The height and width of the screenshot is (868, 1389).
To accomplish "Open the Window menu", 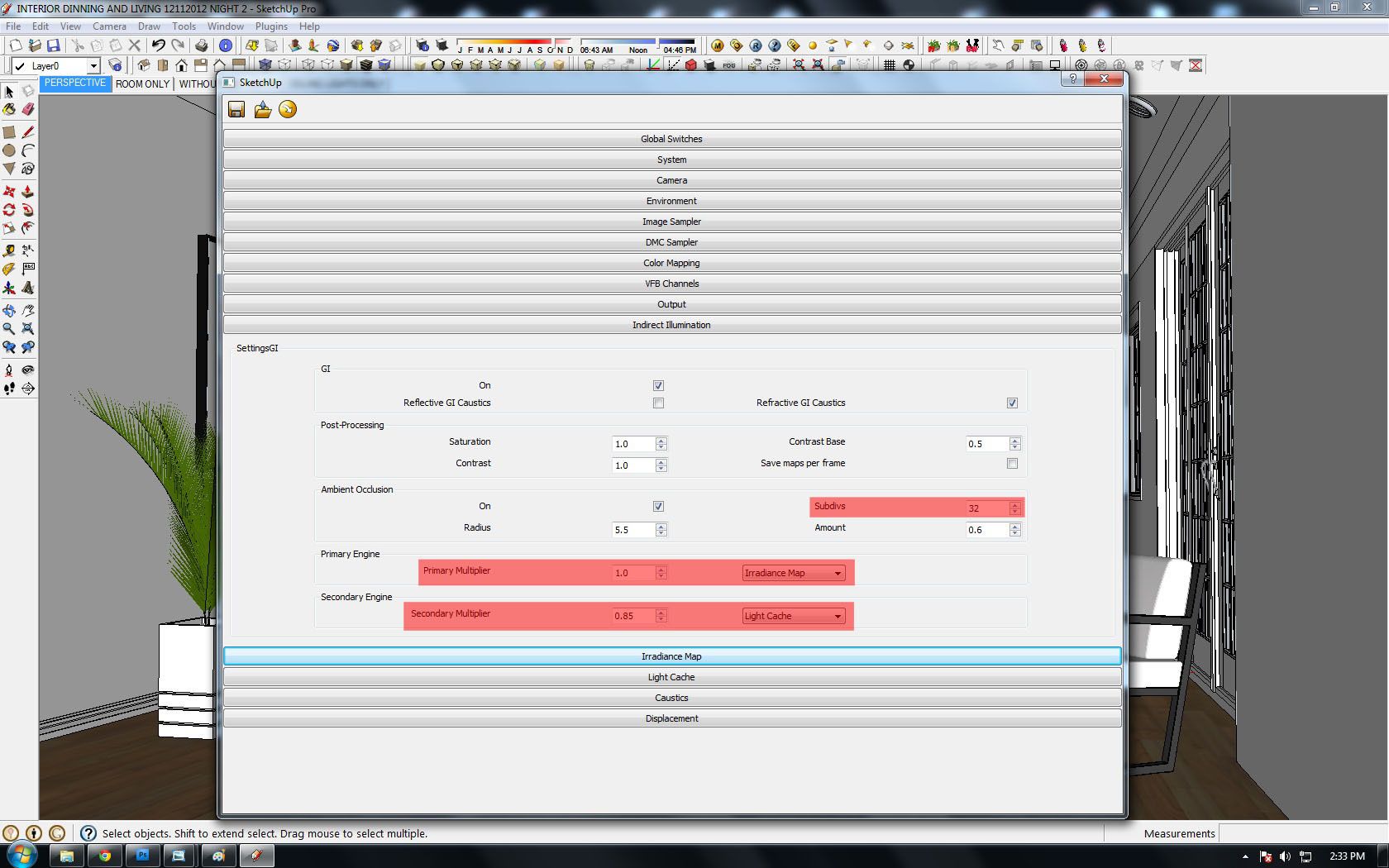I will click(x=226, y=26).
